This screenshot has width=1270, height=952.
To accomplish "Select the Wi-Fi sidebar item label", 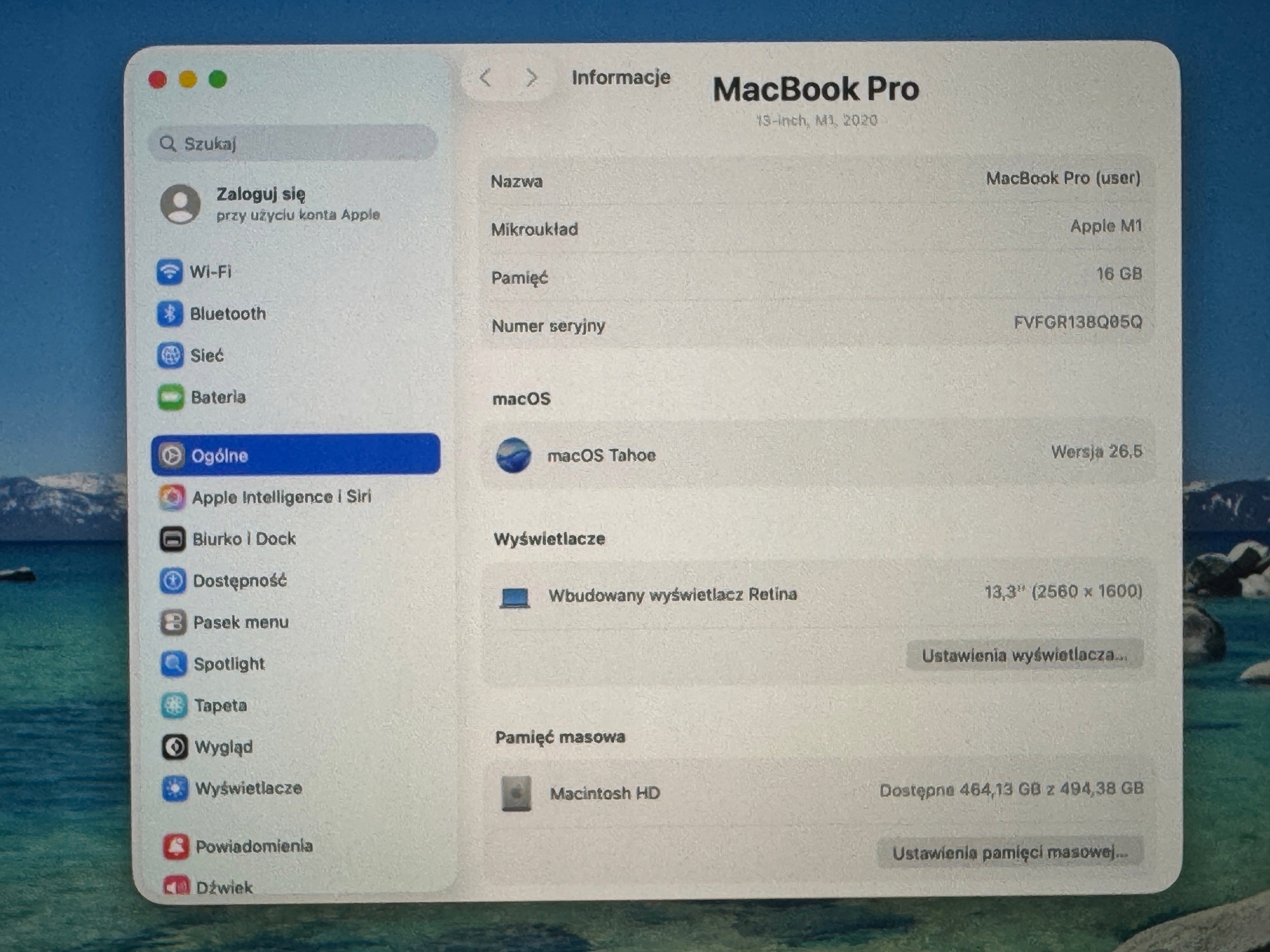I will tap(211, 271).
